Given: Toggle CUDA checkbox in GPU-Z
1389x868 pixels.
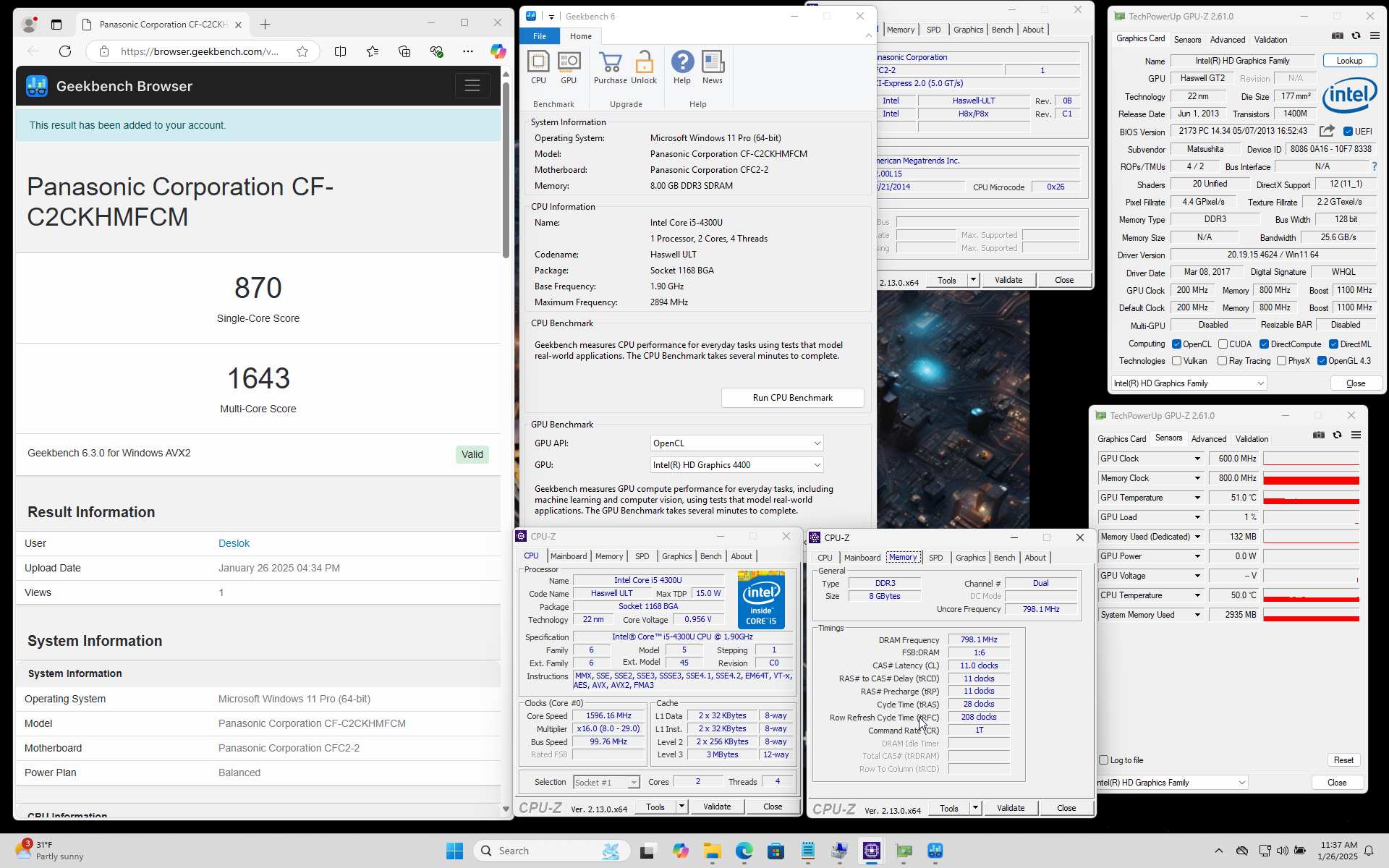Looking at the screenshot, I should [1223, 344].
